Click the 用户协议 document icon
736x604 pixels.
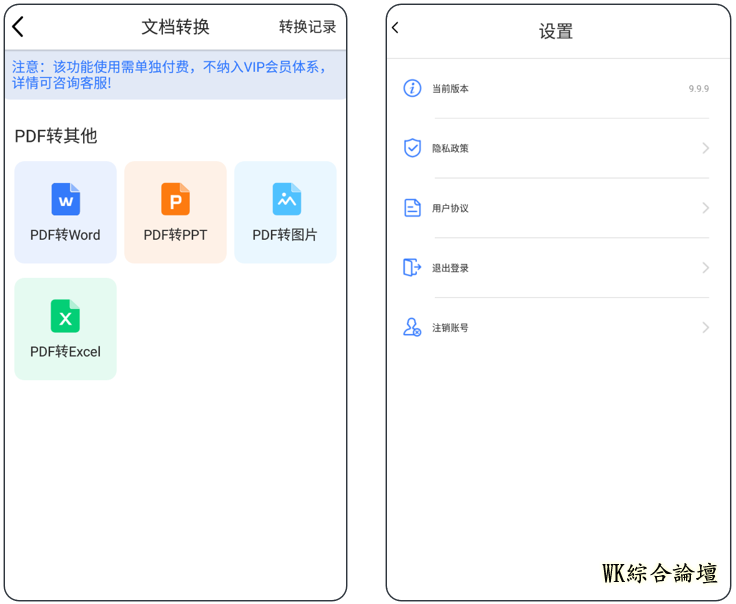click(x=412, y=208)
